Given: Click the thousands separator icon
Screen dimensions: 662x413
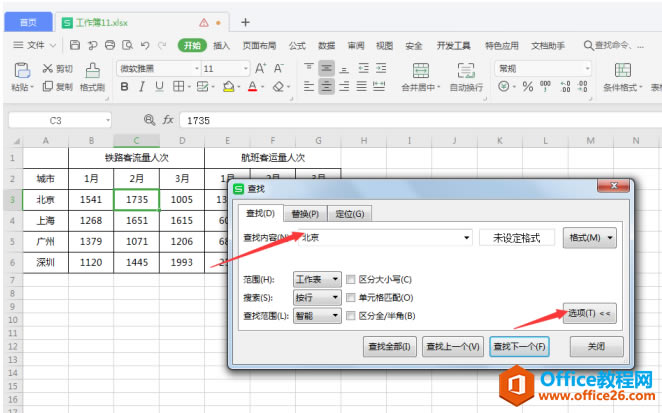Looking at the screenshot, I should pyautogui.click(x=545, y=87).
